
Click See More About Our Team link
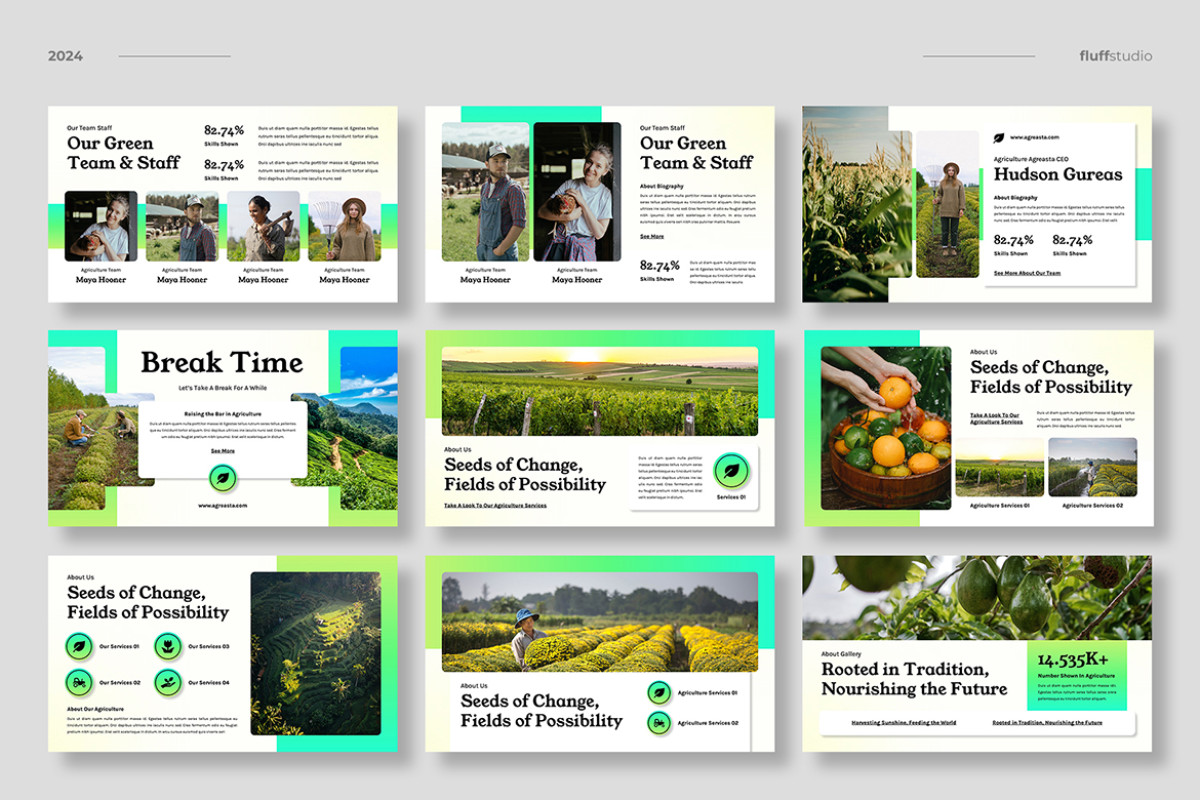(1027, 273)
